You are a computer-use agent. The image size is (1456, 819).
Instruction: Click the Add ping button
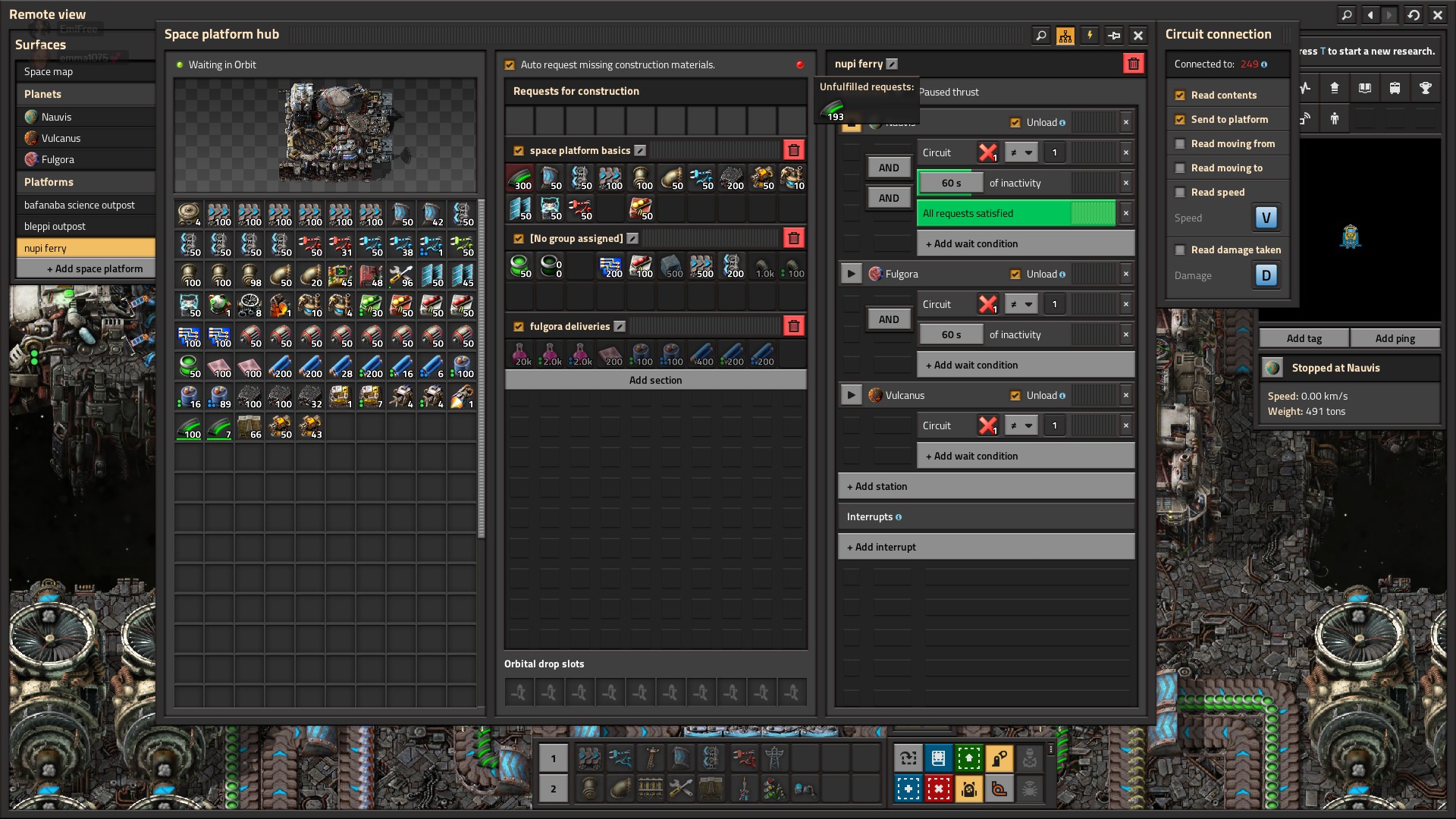[x=1395, y=338]
